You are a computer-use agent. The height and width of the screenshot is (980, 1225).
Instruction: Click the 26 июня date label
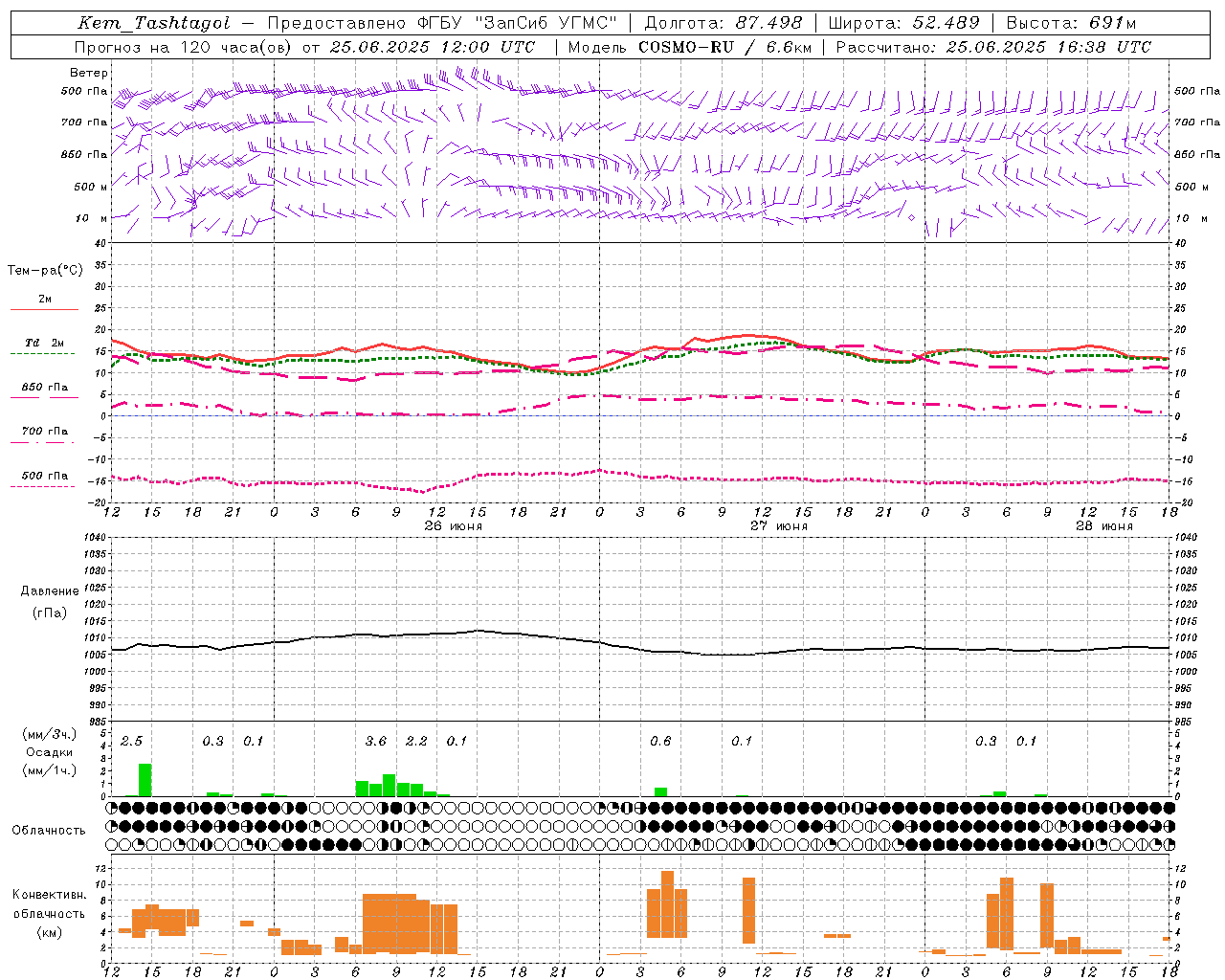[454, 526]
